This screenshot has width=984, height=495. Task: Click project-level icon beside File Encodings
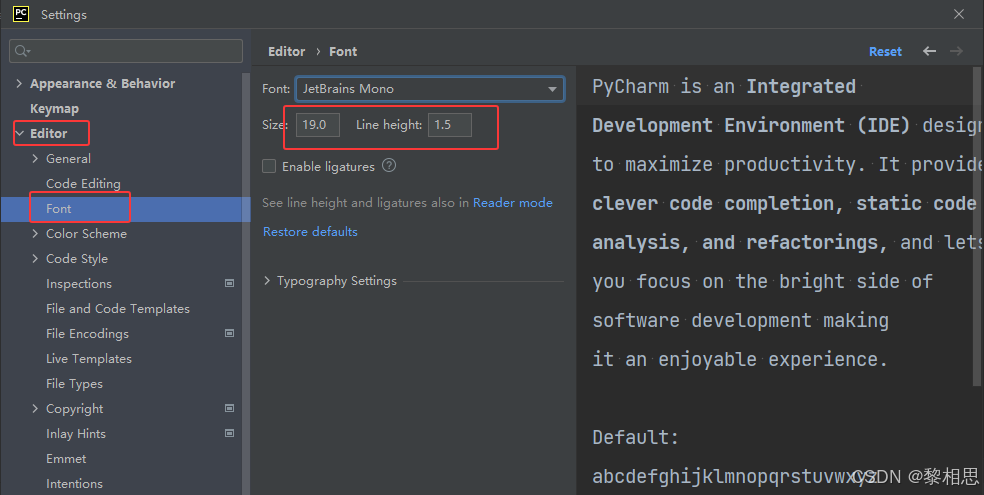coord(230,334)
